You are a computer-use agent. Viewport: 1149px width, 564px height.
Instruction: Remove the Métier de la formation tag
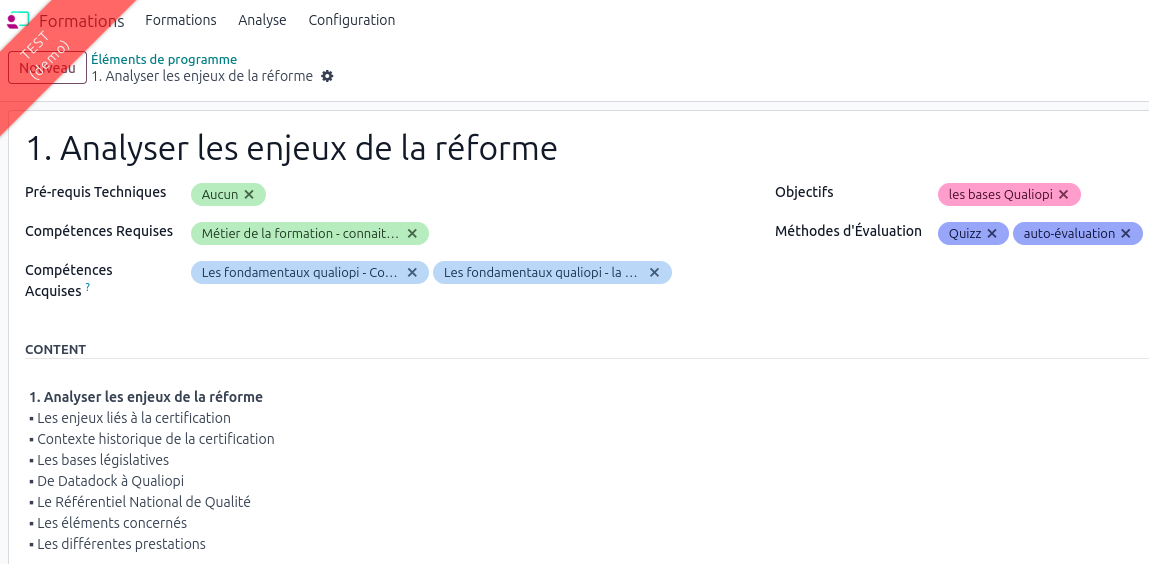coord(412,234)
